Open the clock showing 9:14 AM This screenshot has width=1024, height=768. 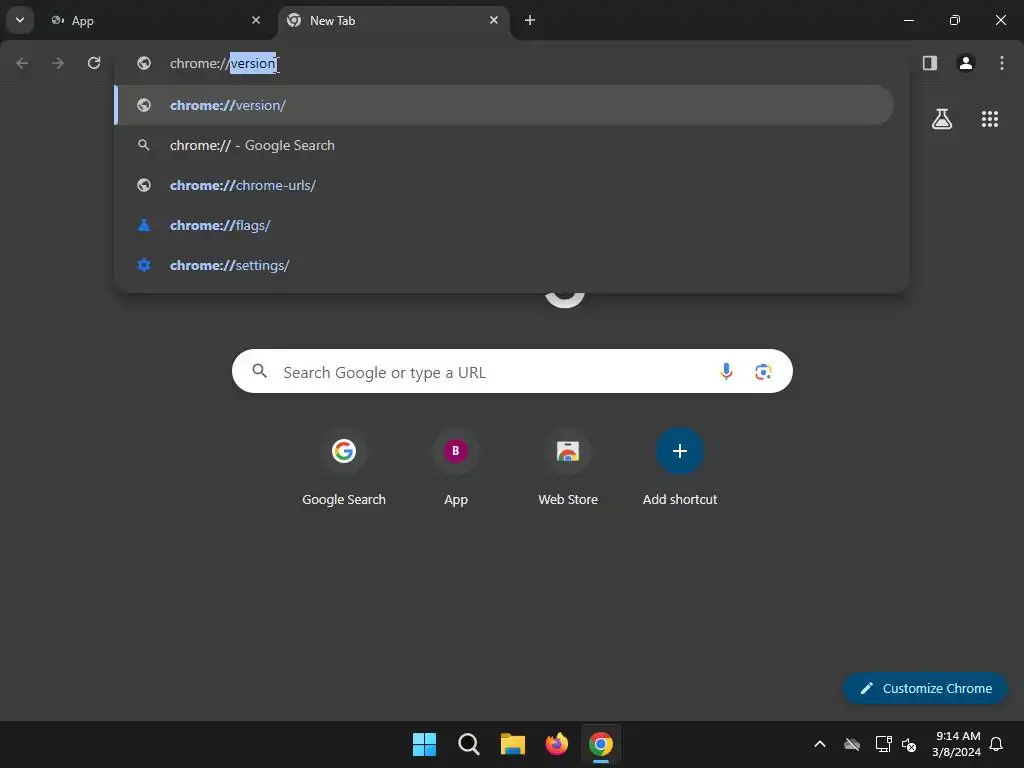pyautogui.click(x=957, y=744)
